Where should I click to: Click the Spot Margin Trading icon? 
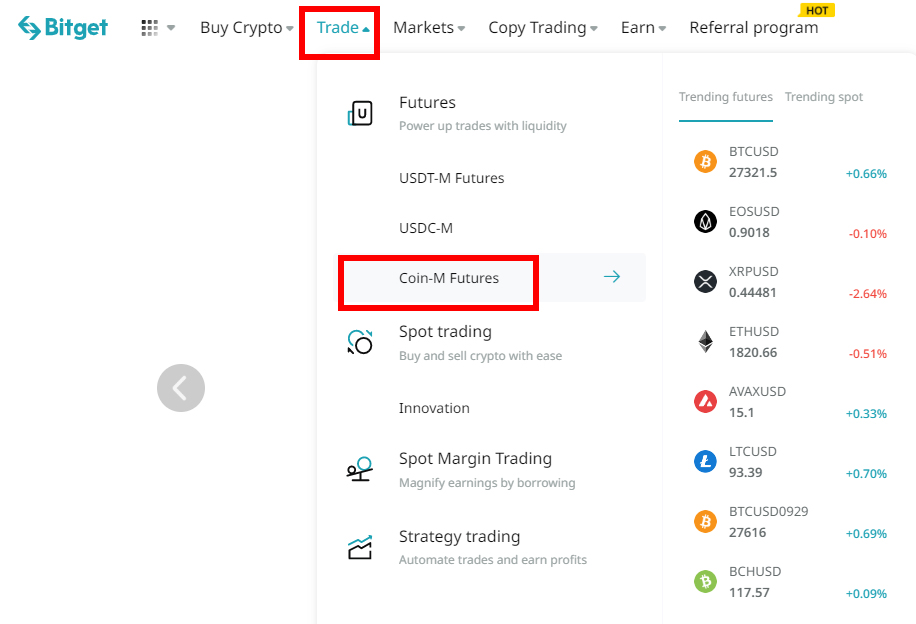coord(360,469)
